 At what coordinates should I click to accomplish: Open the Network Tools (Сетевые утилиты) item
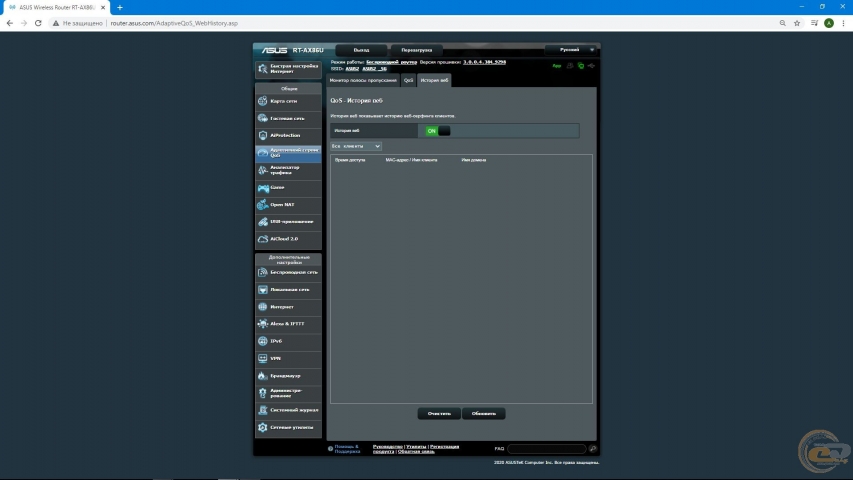pyautogui.click(x=288, y=428)
